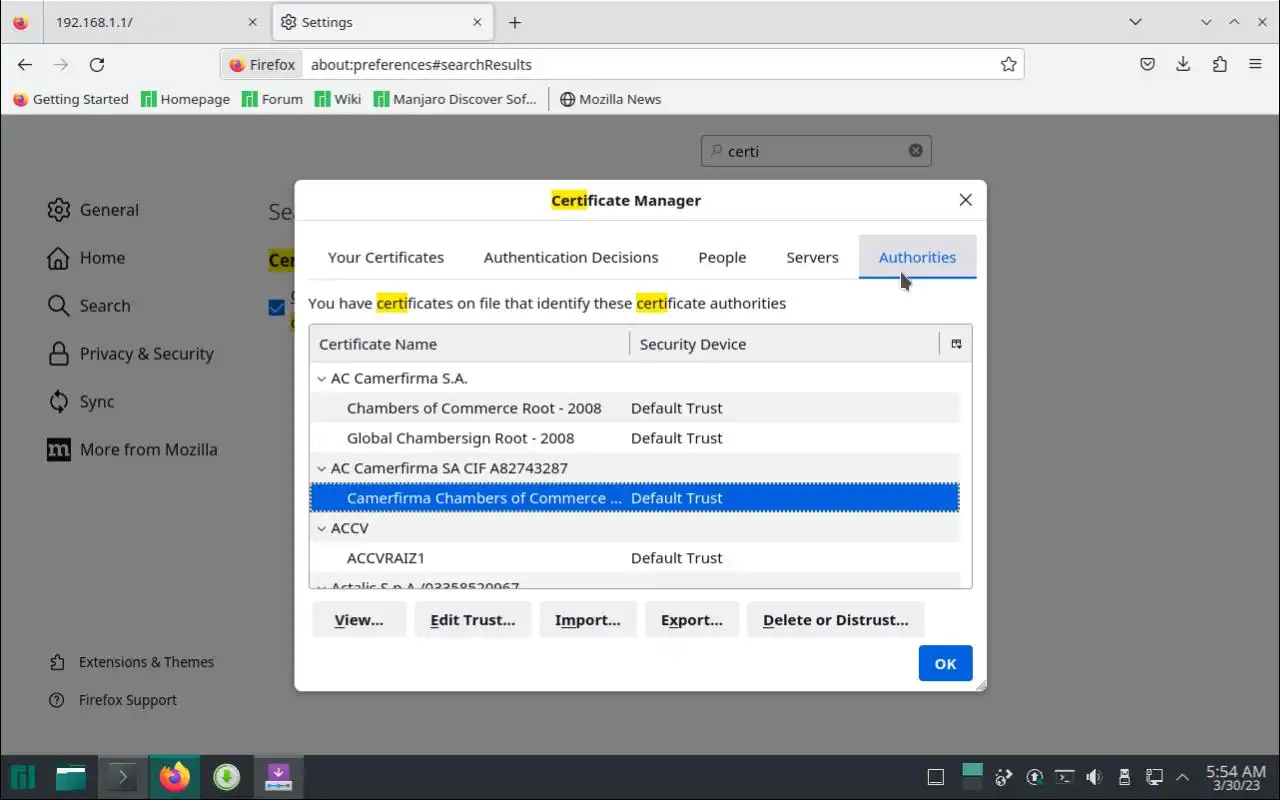
Task: Open the General settings category
Action: (93, 210)
